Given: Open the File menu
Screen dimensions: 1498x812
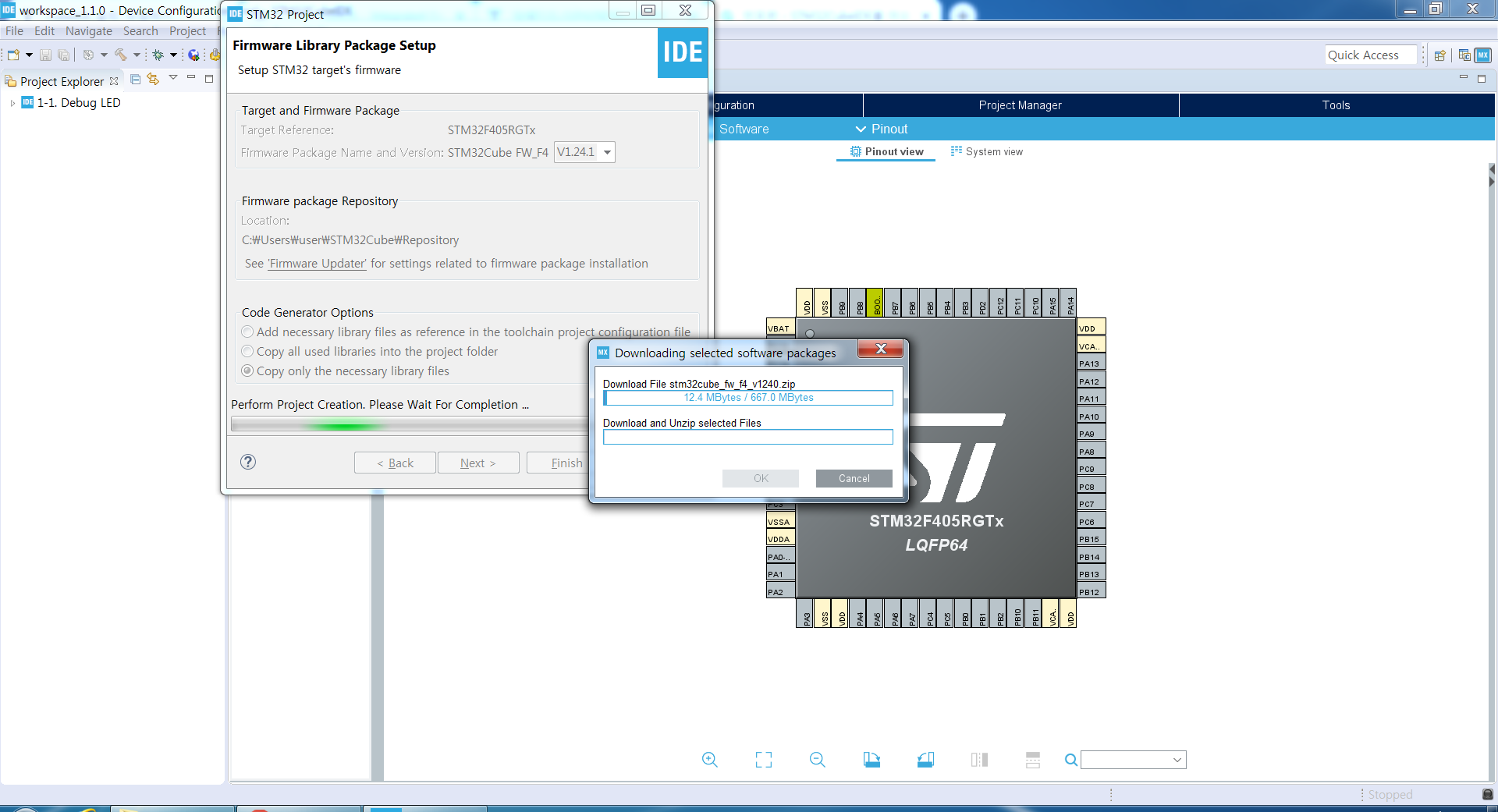Looking at the screenshot, I should click(14, 31).
